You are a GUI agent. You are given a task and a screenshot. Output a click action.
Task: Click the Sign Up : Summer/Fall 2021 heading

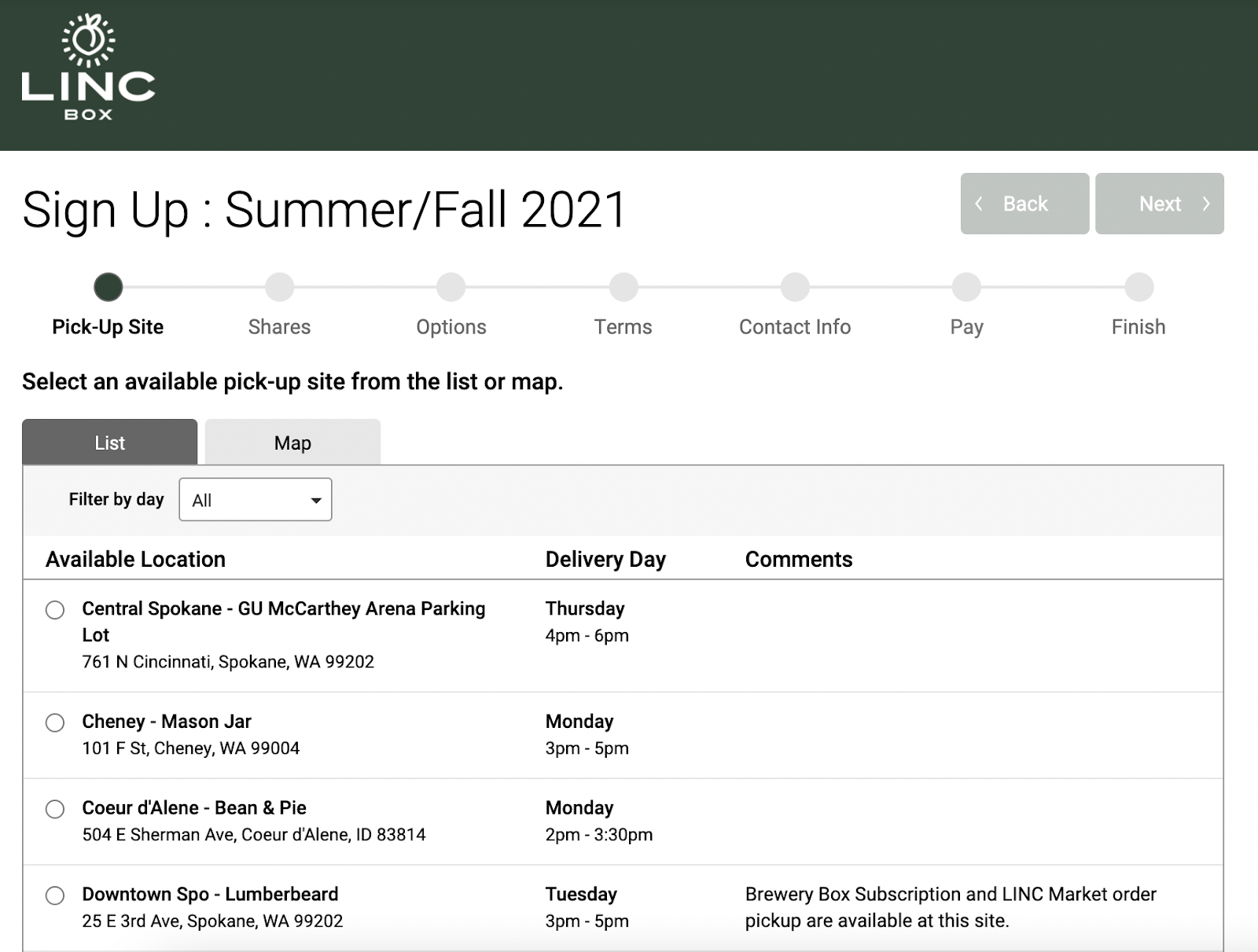point(324,210)
